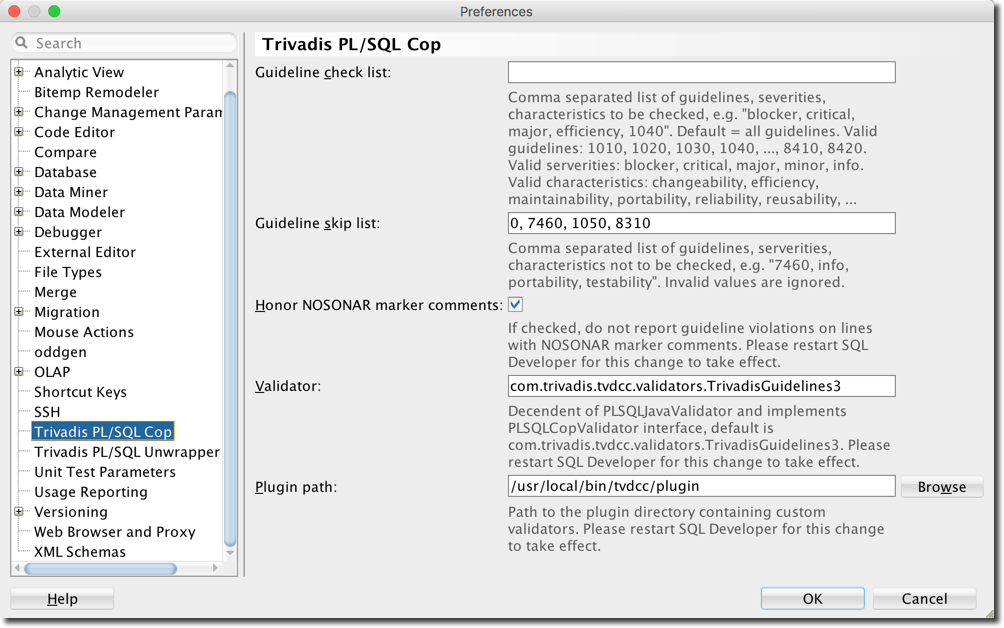Viewport: 1004px width, 628px height.
Task: Click the tree vertical scrollbar thumb
Action: click(x=230, y=318)
